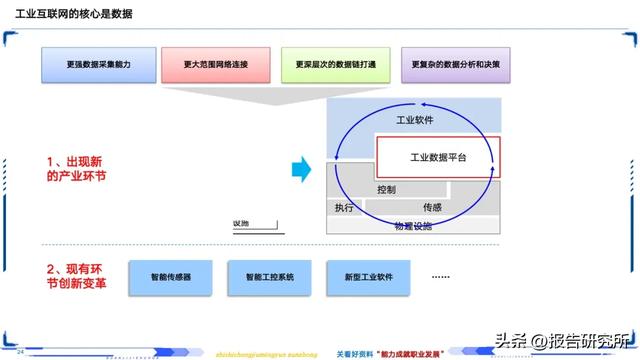Click the 工业软件 label
The image size is (640, 360).
(415, 120)
